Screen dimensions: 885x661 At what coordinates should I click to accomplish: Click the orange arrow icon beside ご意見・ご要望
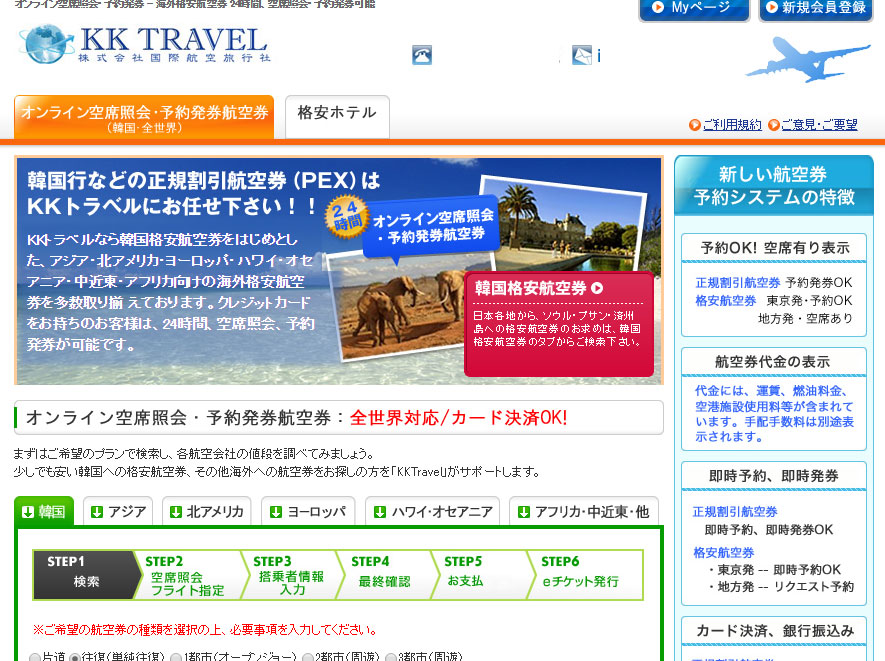pyautogui.click(x=774, y=125)
